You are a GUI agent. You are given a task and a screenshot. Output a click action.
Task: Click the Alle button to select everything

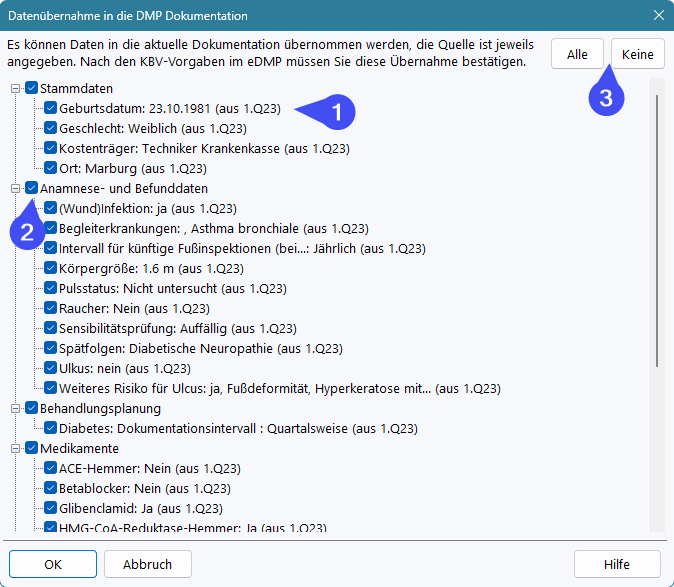point(577,54)
